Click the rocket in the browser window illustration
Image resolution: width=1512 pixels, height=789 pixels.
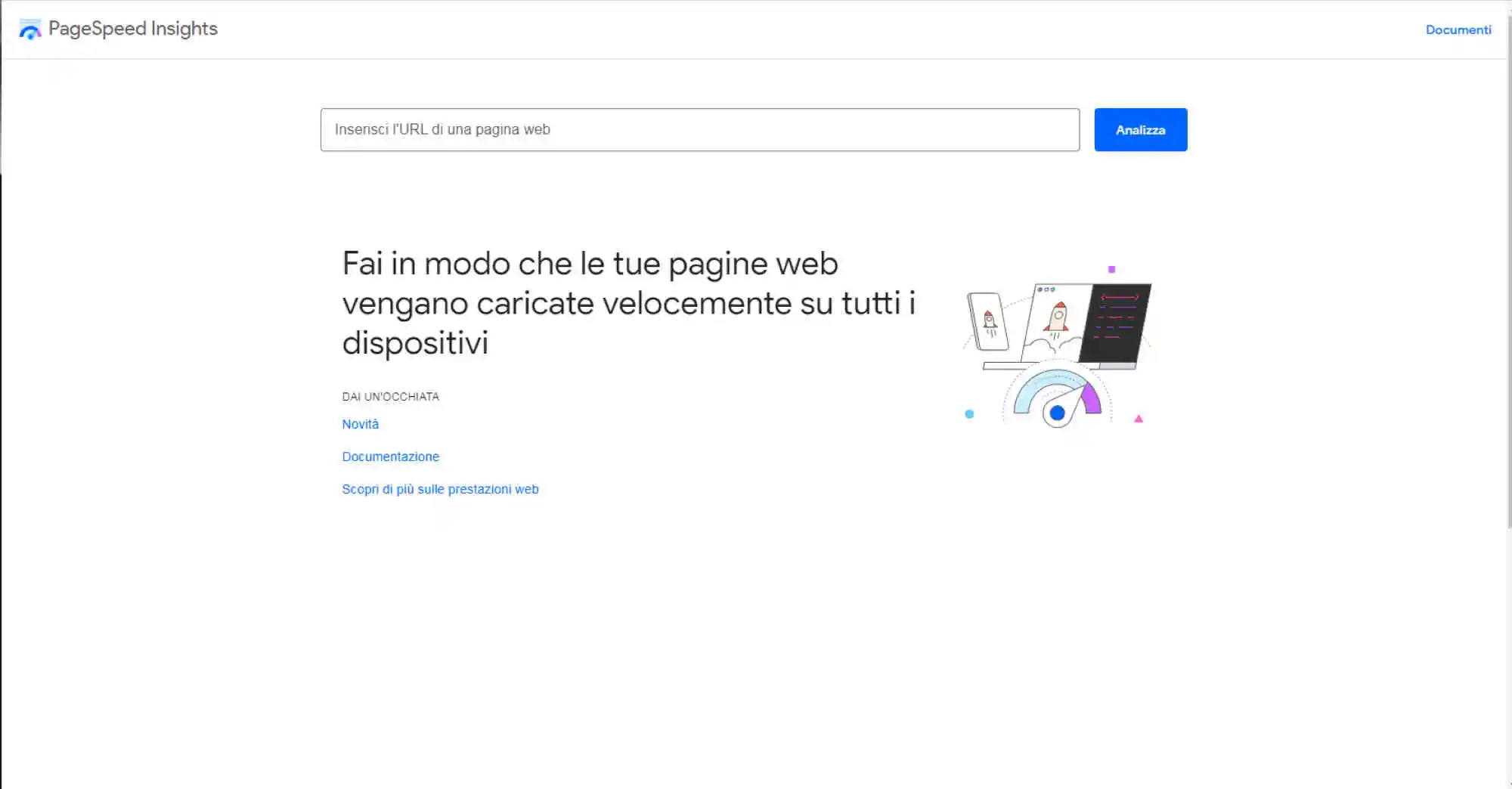pos(1058,317)
